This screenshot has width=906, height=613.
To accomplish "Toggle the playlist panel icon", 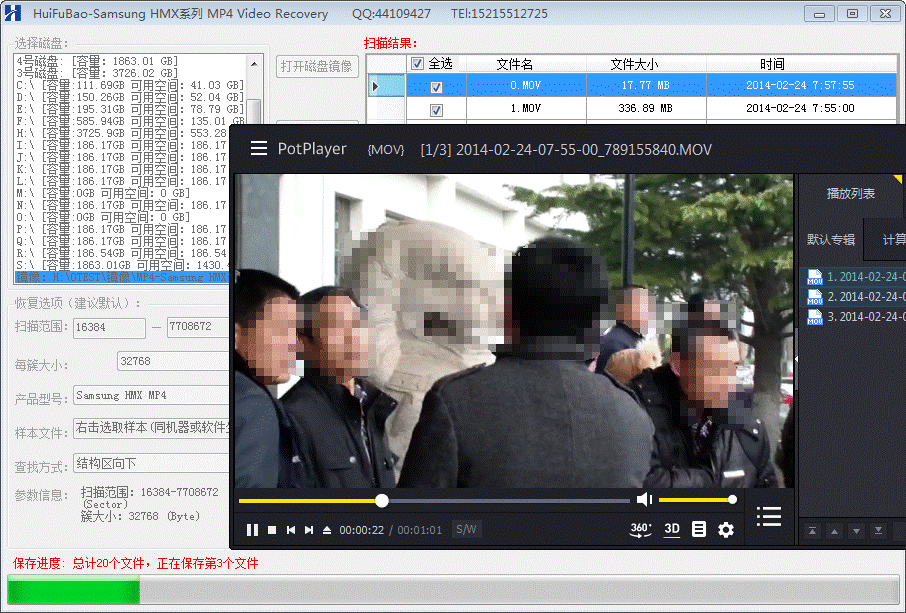I will pyautogui.click(x=769, y=516).
